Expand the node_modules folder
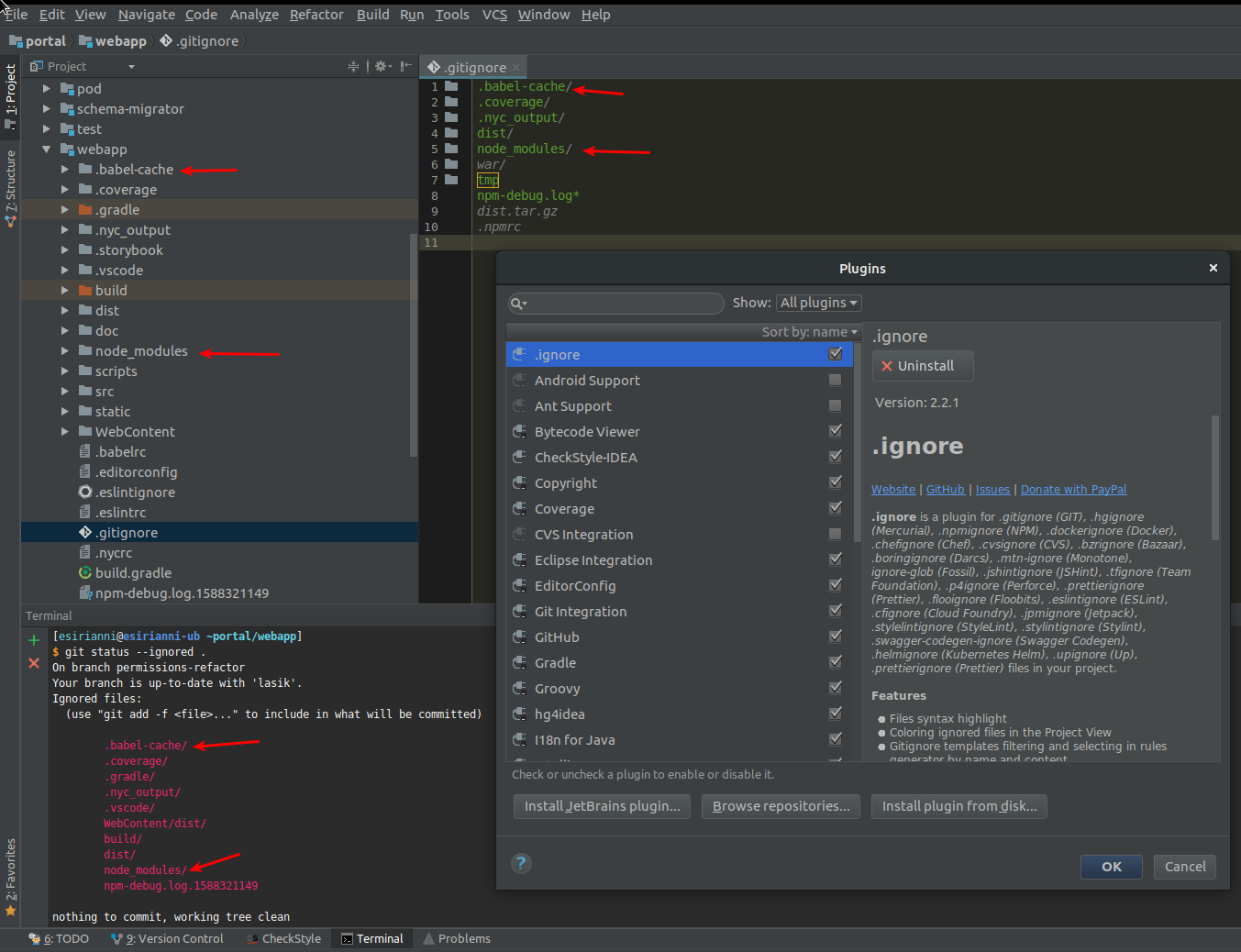 point(64,350)
